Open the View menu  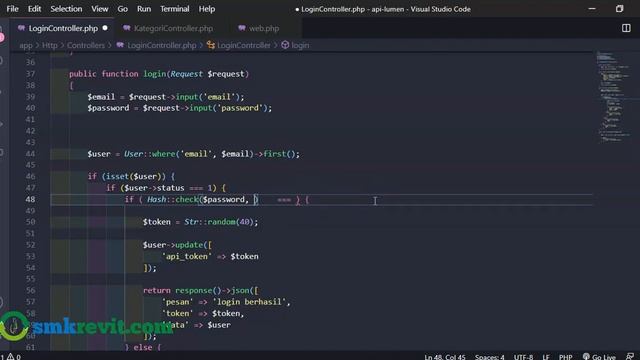pyautogui.click(x=100, y=9)
